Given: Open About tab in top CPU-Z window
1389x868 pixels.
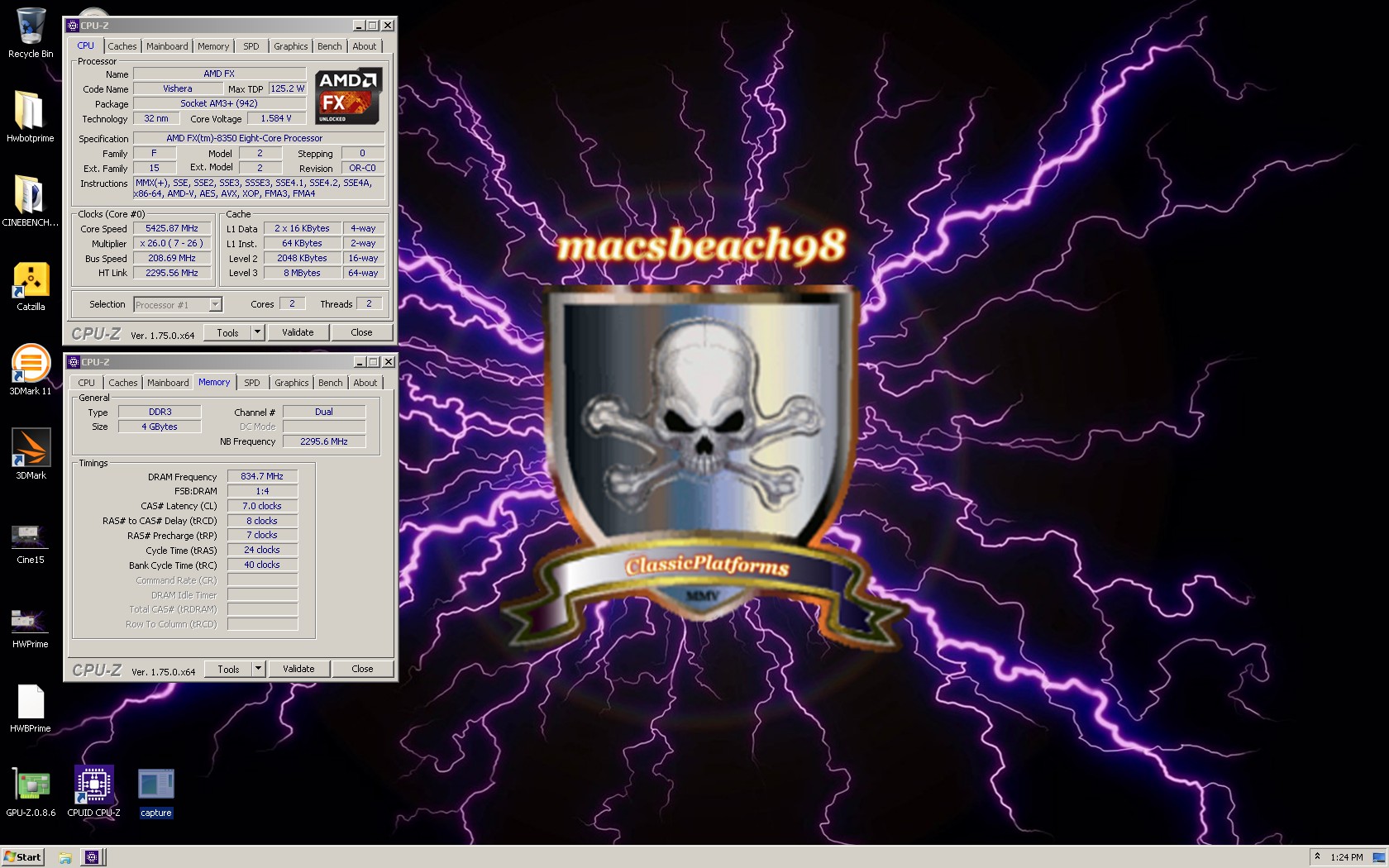Looking at the screenshot, I should [x=365, y=46].
